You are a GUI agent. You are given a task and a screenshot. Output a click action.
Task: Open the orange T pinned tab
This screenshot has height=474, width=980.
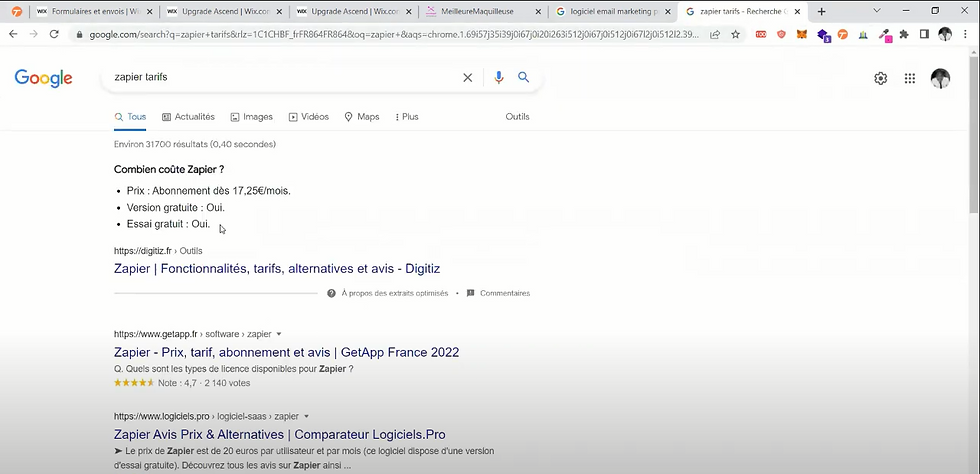17,11
